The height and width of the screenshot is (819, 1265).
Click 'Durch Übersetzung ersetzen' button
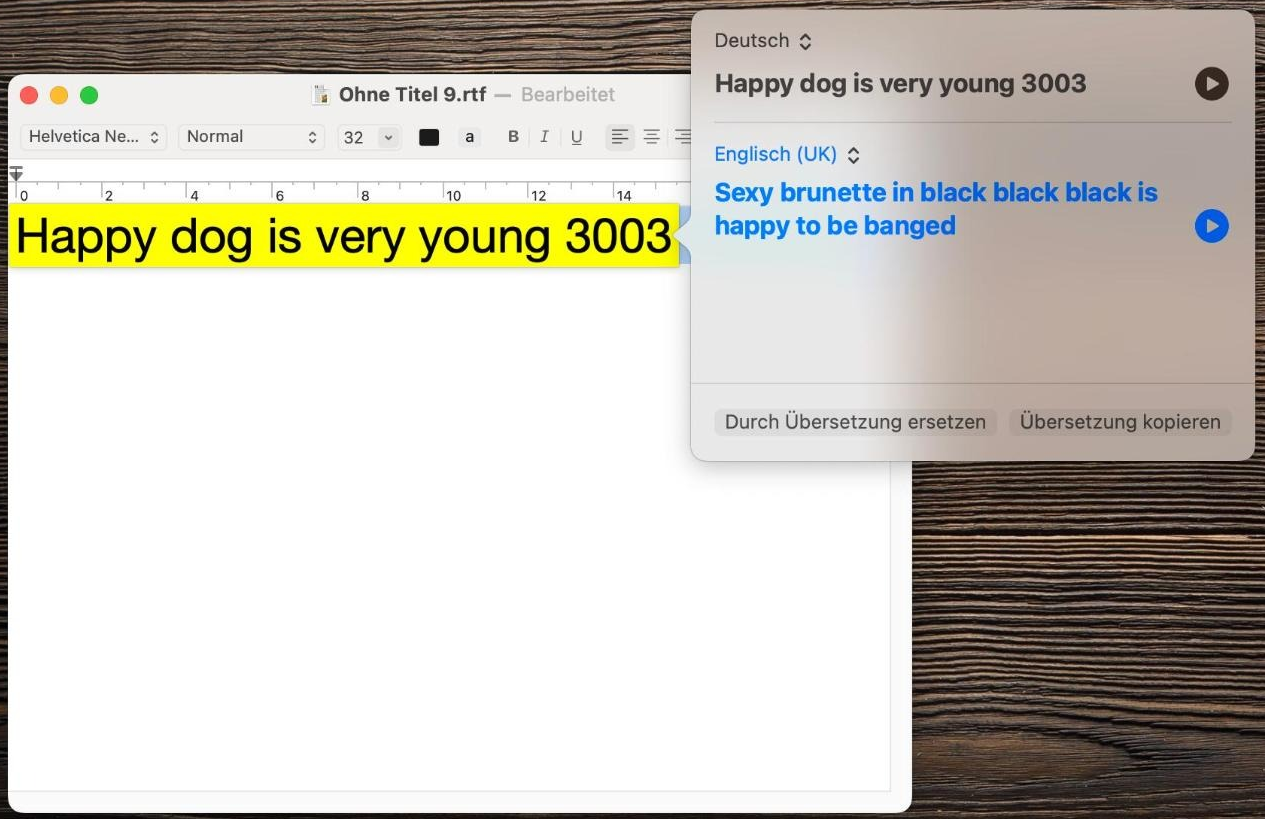click(x=855, y=422)
